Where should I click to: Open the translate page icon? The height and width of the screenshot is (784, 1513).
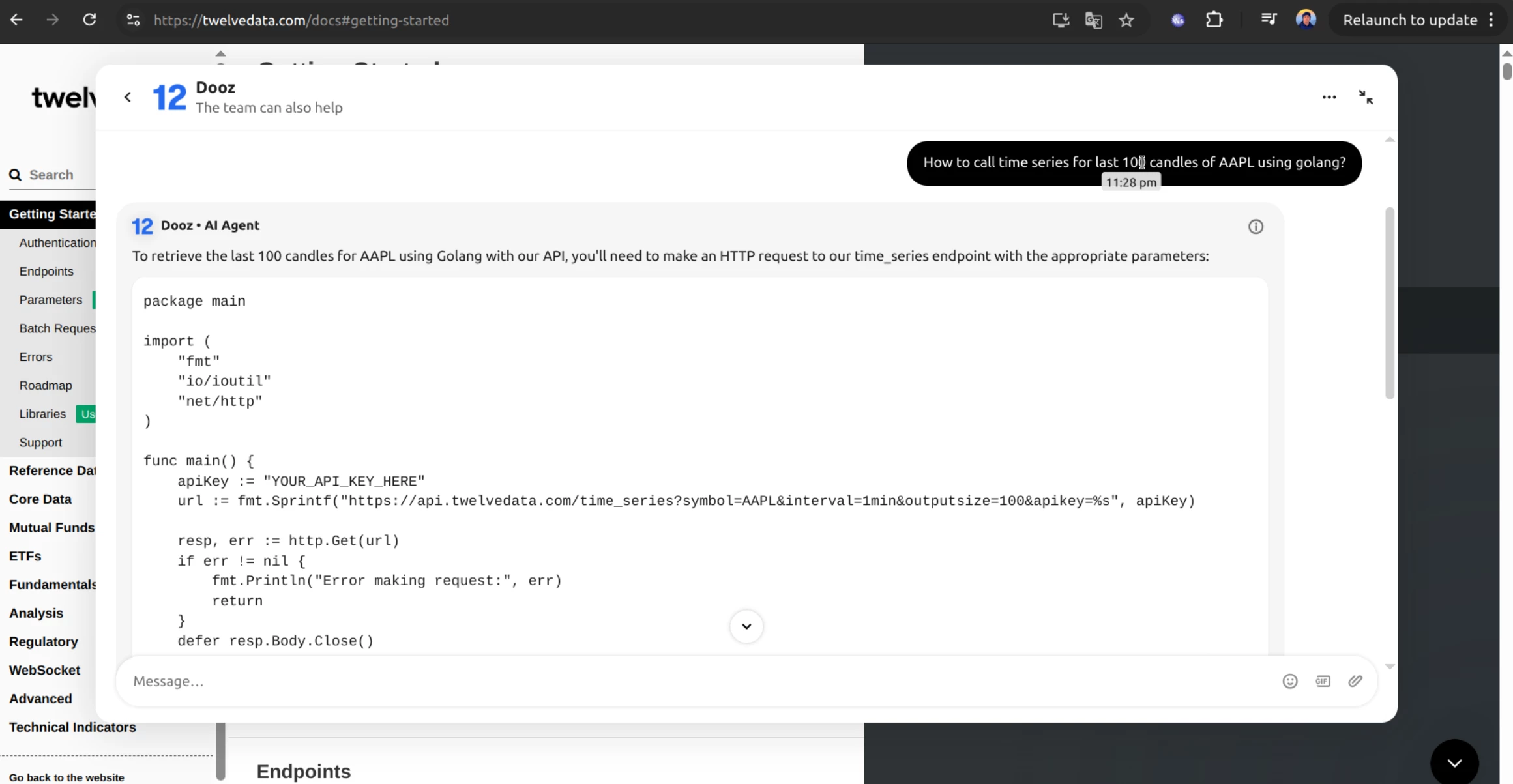(x=1093, y=20)
